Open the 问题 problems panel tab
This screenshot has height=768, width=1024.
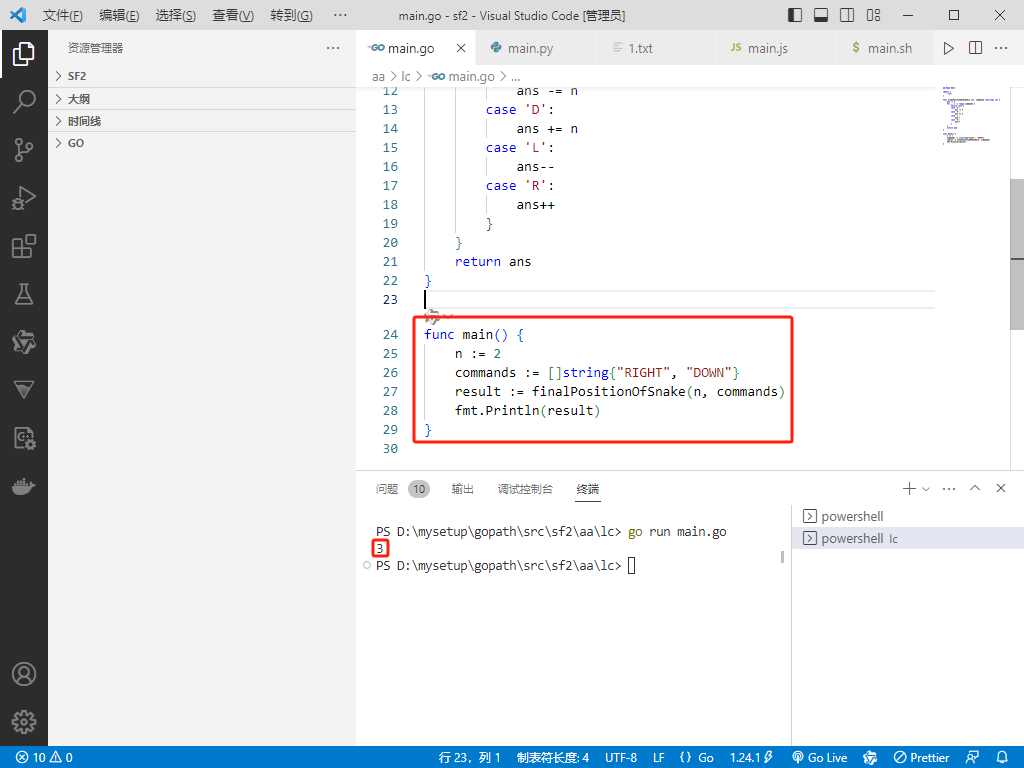[402, 488]
